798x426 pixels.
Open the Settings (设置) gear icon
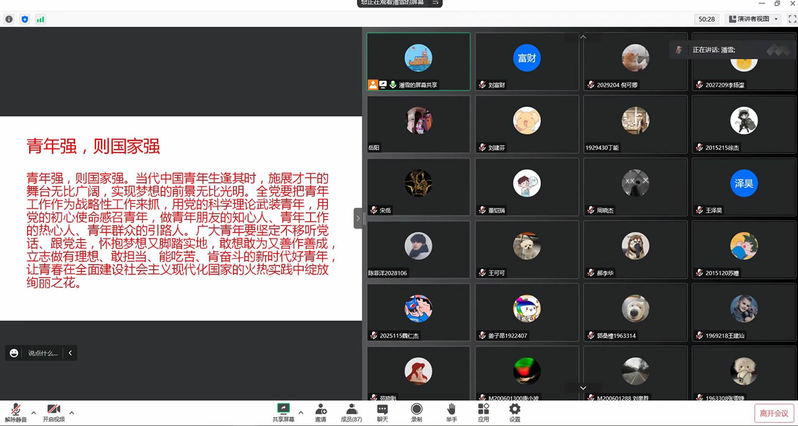click(515, 411)
